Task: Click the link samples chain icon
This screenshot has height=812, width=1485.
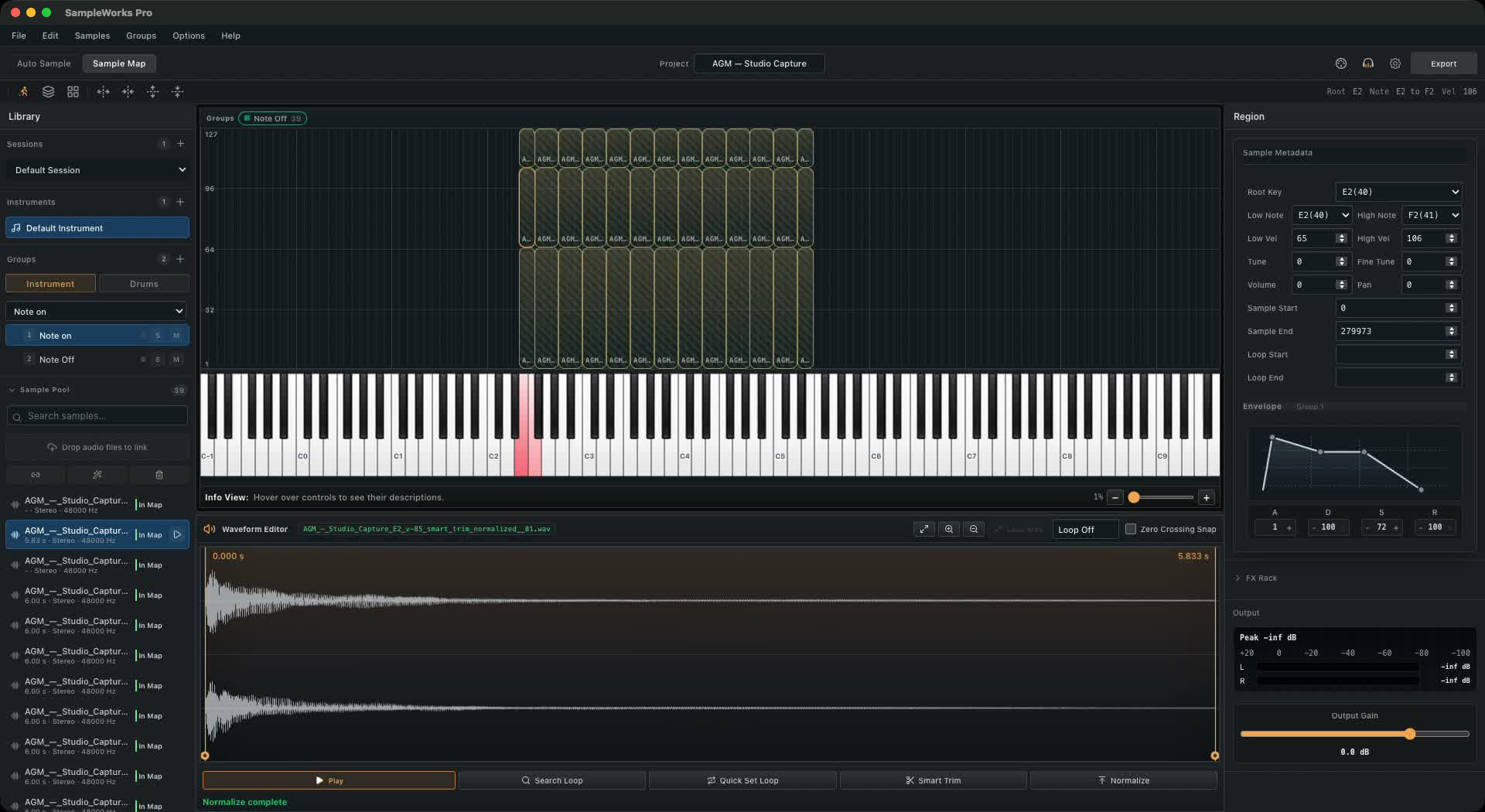Action: [x=36, y=475]
